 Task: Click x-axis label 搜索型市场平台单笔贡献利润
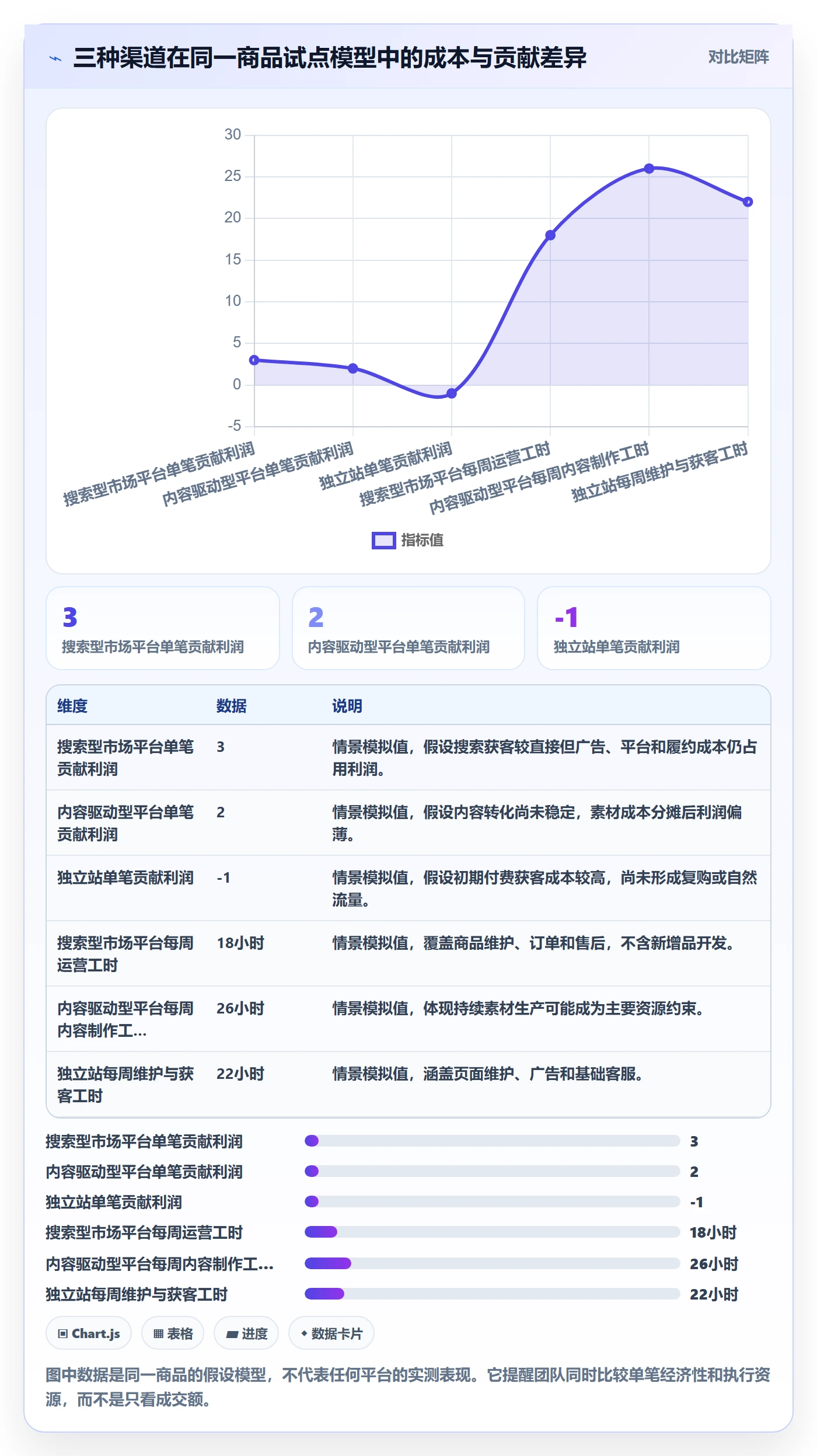pyautogui.click(x=159, y=473)
